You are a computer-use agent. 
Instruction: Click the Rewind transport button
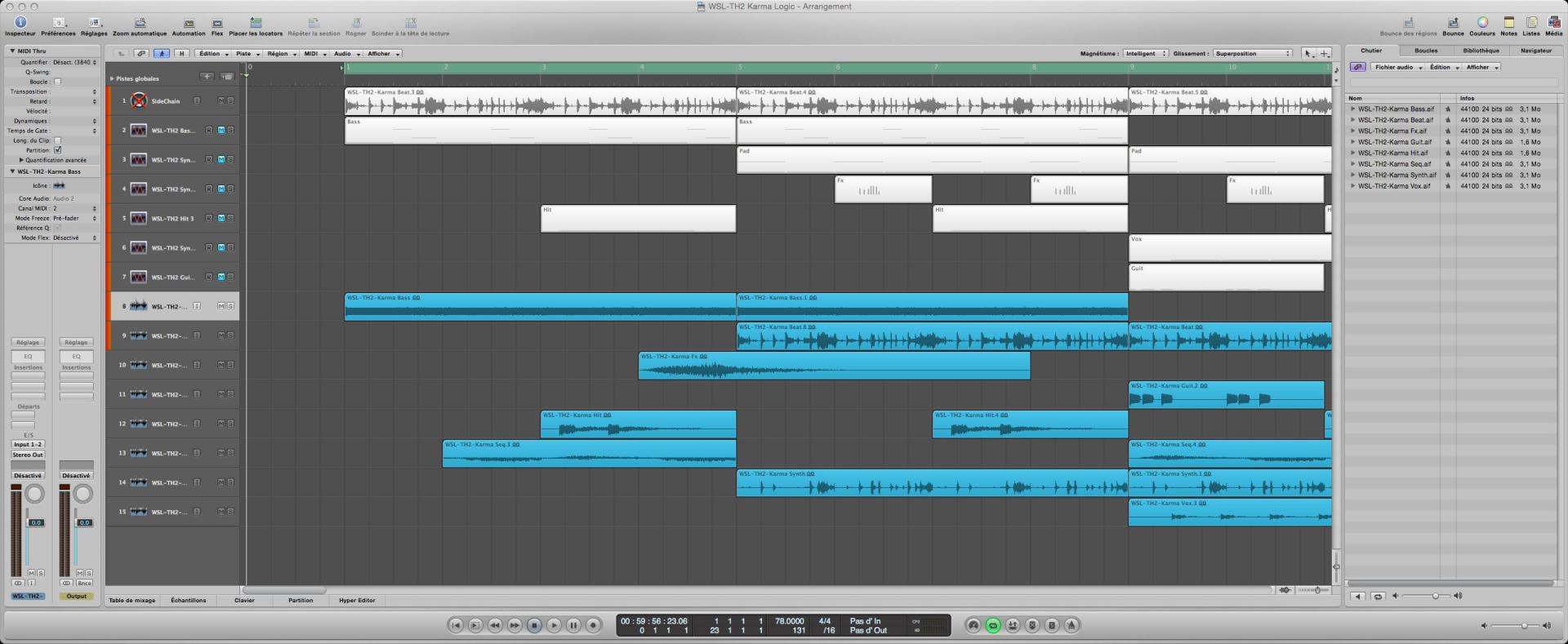pos(495,625)
